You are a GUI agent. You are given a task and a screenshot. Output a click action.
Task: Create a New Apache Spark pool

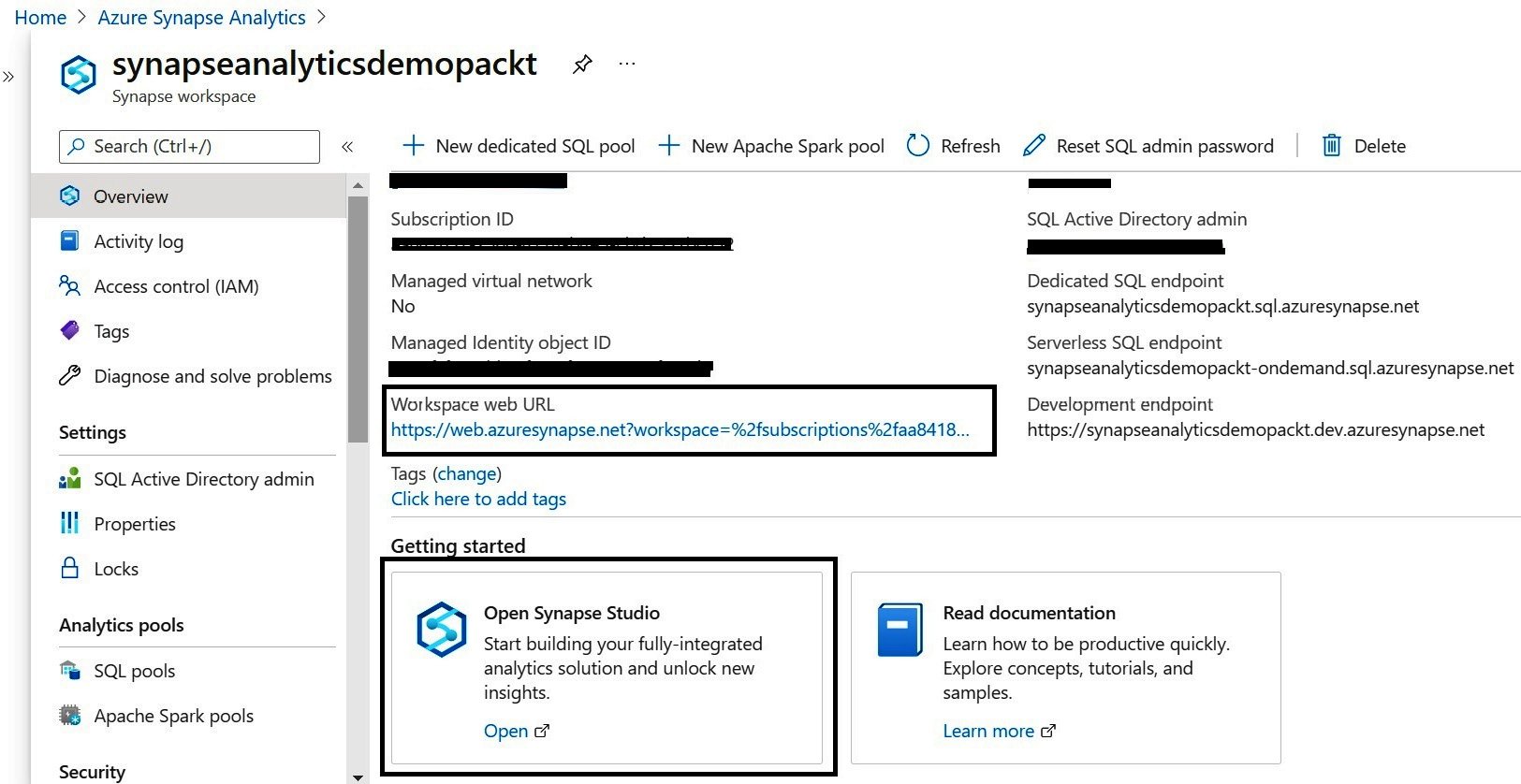tap(771, 146)
